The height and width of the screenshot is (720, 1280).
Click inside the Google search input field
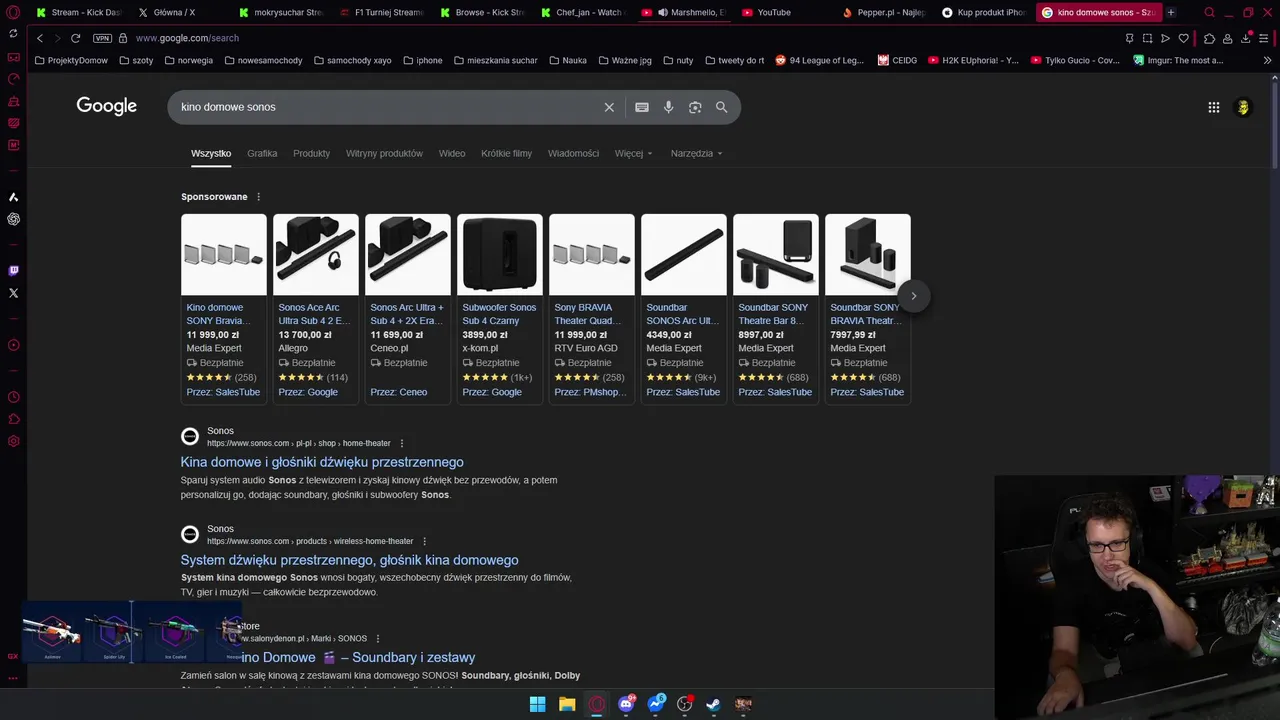[385, 107]
